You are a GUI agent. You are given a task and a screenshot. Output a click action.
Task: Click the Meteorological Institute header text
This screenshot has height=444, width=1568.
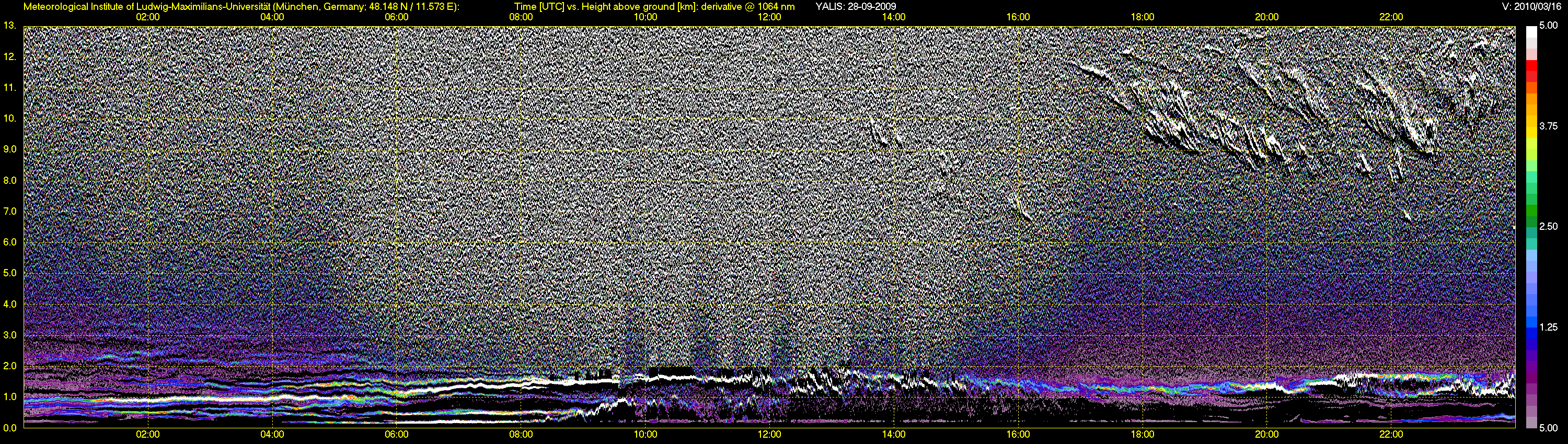241,7
